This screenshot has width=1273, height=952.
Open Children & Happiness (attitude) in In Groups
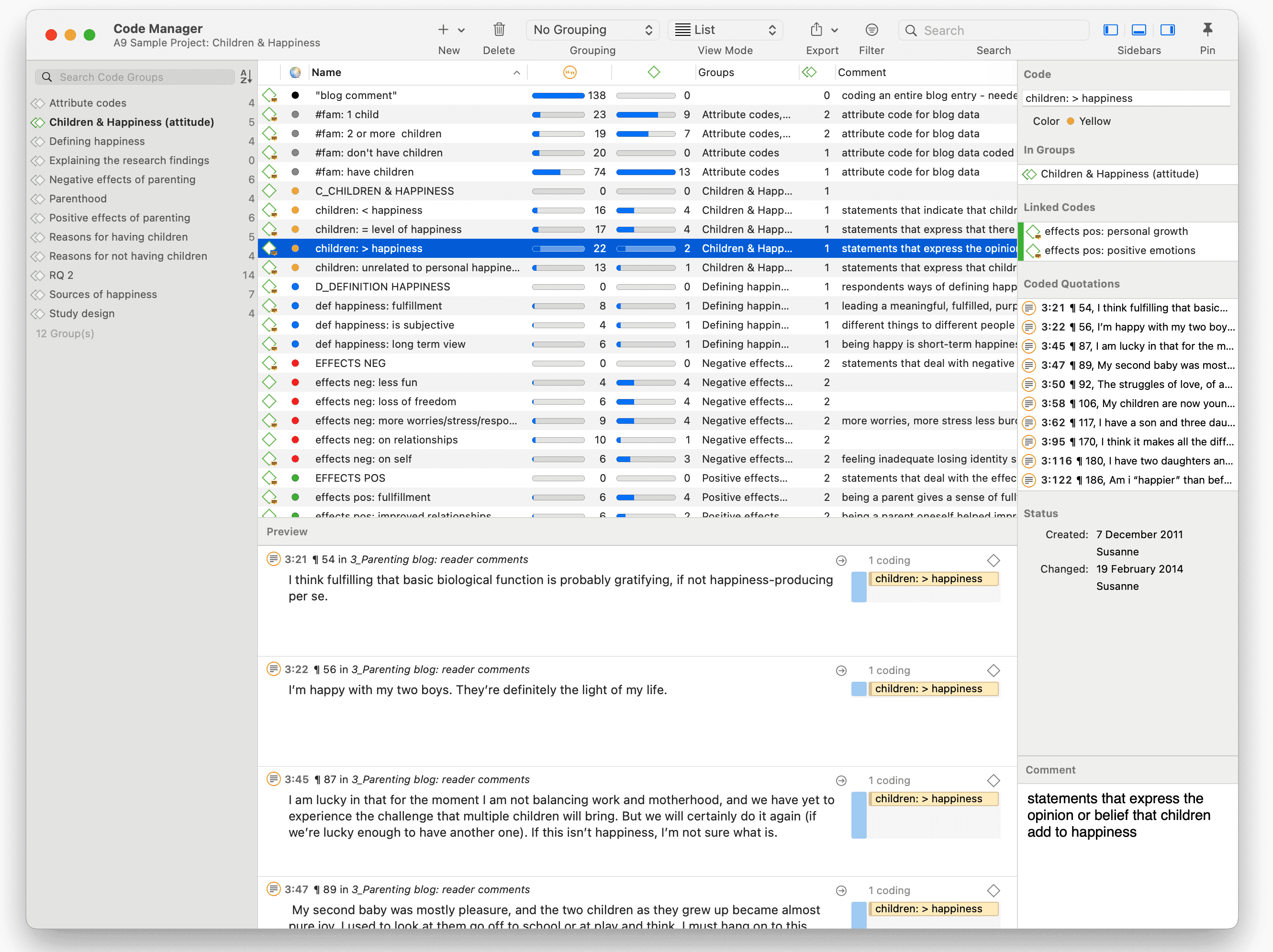pyautogui.click(x=1127, y=174)
